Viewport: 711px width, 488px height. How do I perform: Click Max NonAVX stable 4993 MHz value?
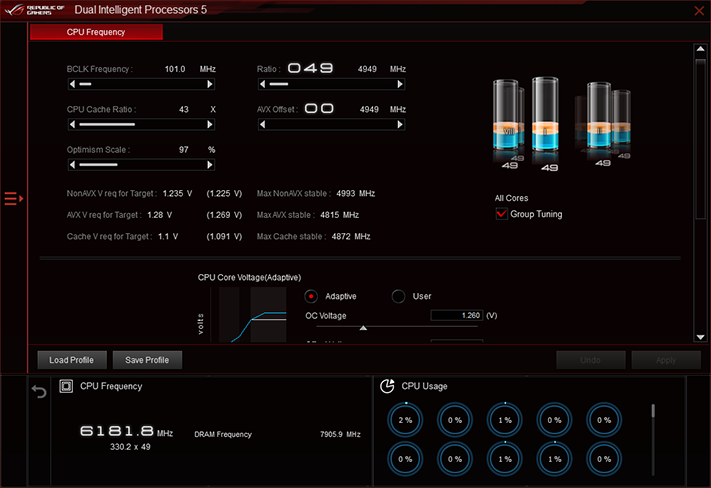(x=356, y=194)
